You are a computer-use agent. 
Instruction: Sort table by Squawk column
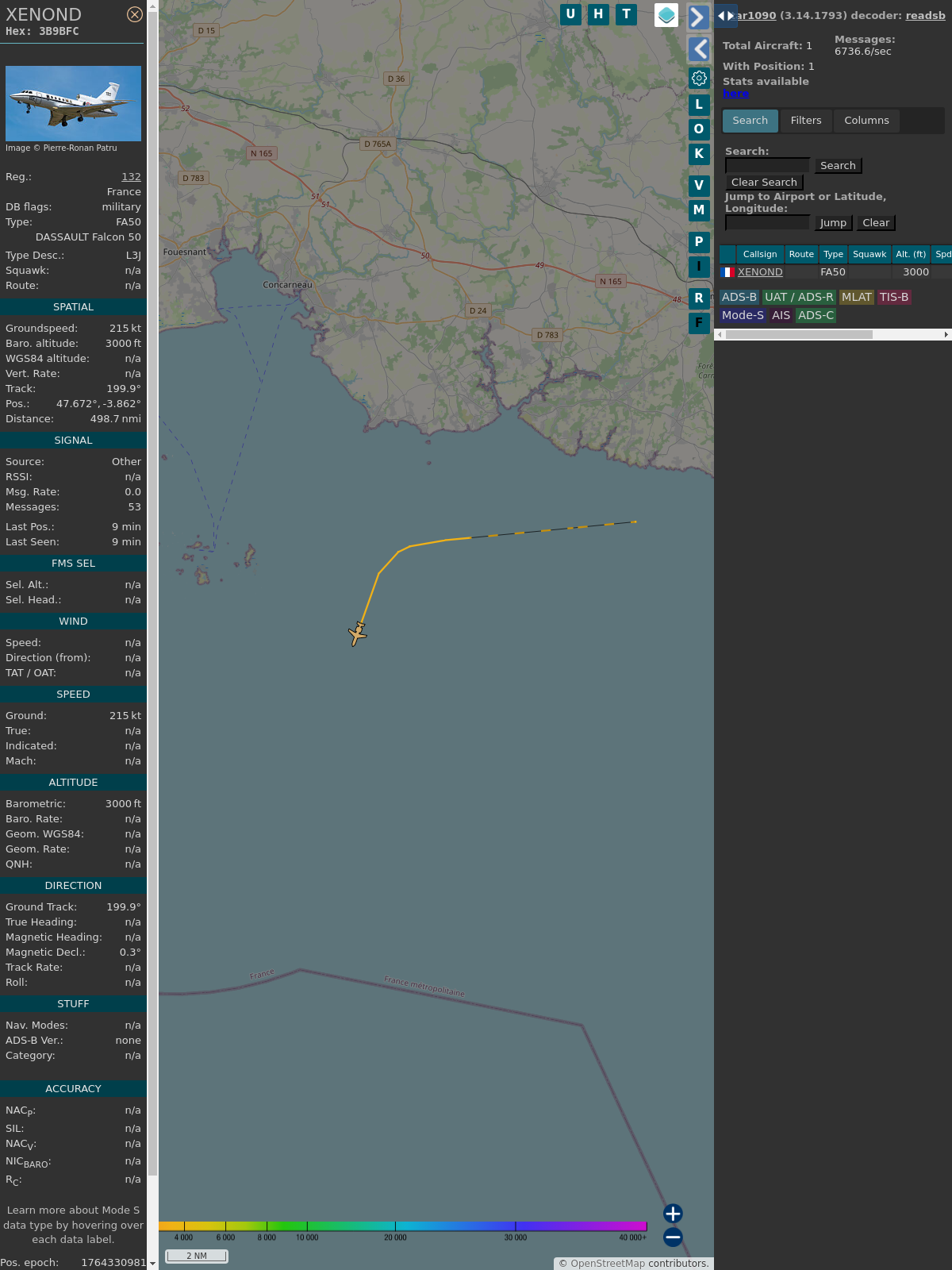(869, 254)
